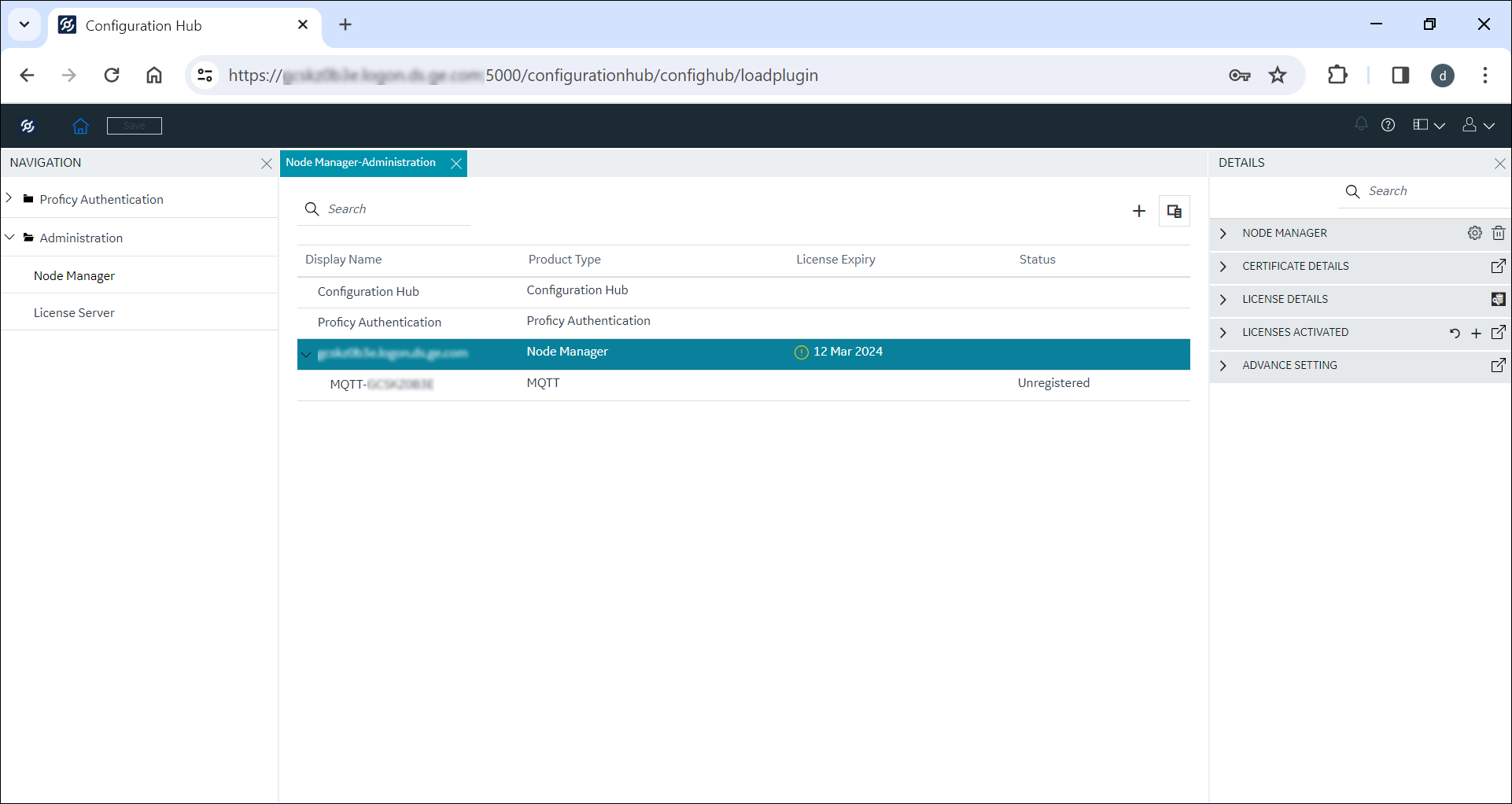Select the MQTT child row

pyautogui.click(x=743, y=385)
